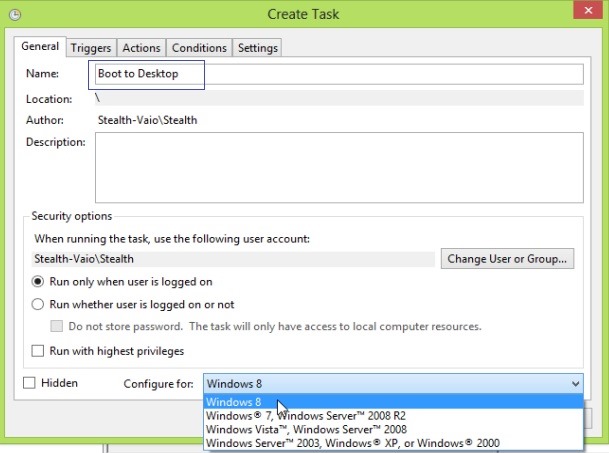Click inside the Description text box
609x453 pixels.
[x=339, y=167]
